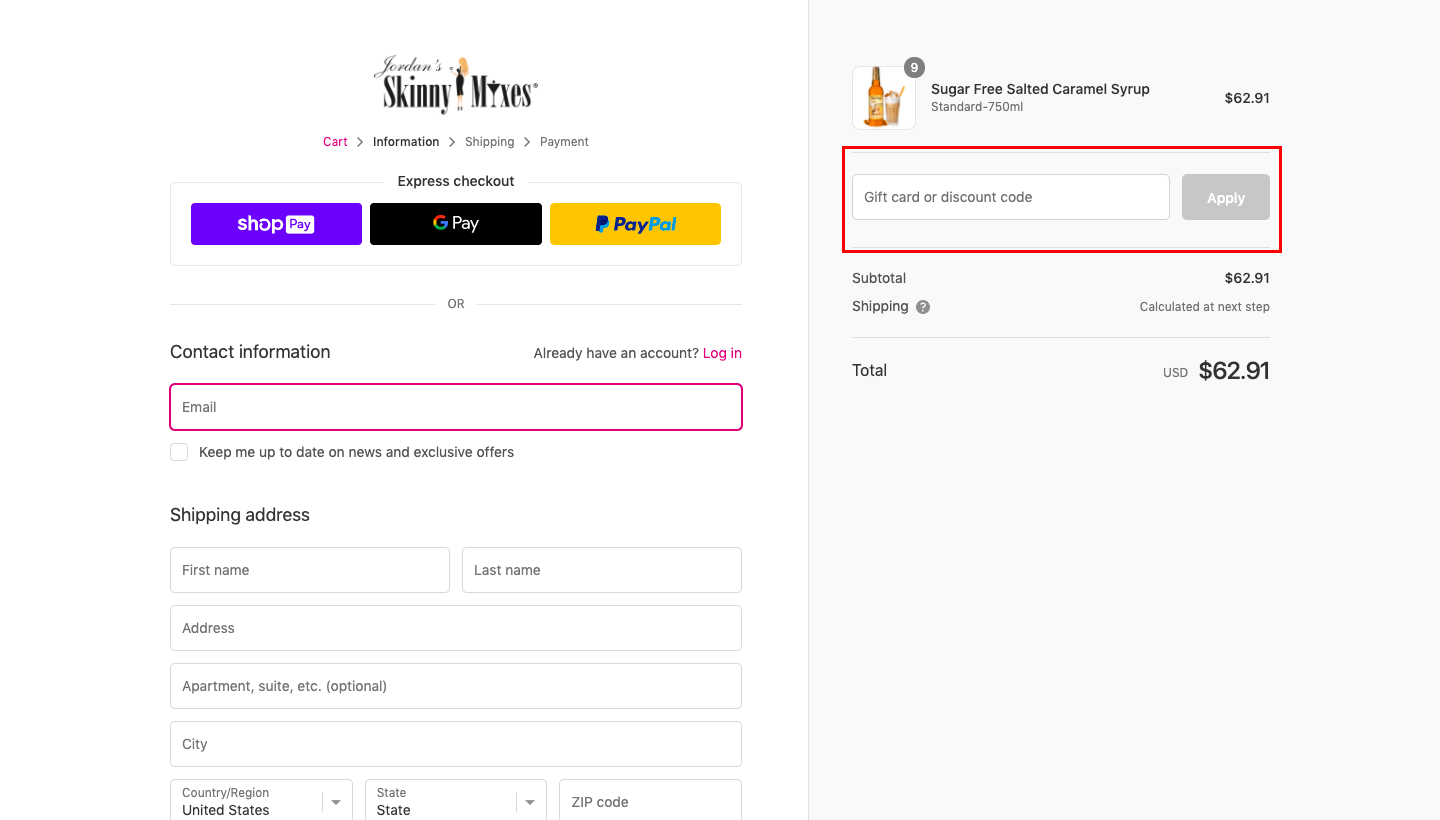The image size is (1440, 820).
Task: Click the 'Express checkout' heading
Action: [x=456, y=181]
